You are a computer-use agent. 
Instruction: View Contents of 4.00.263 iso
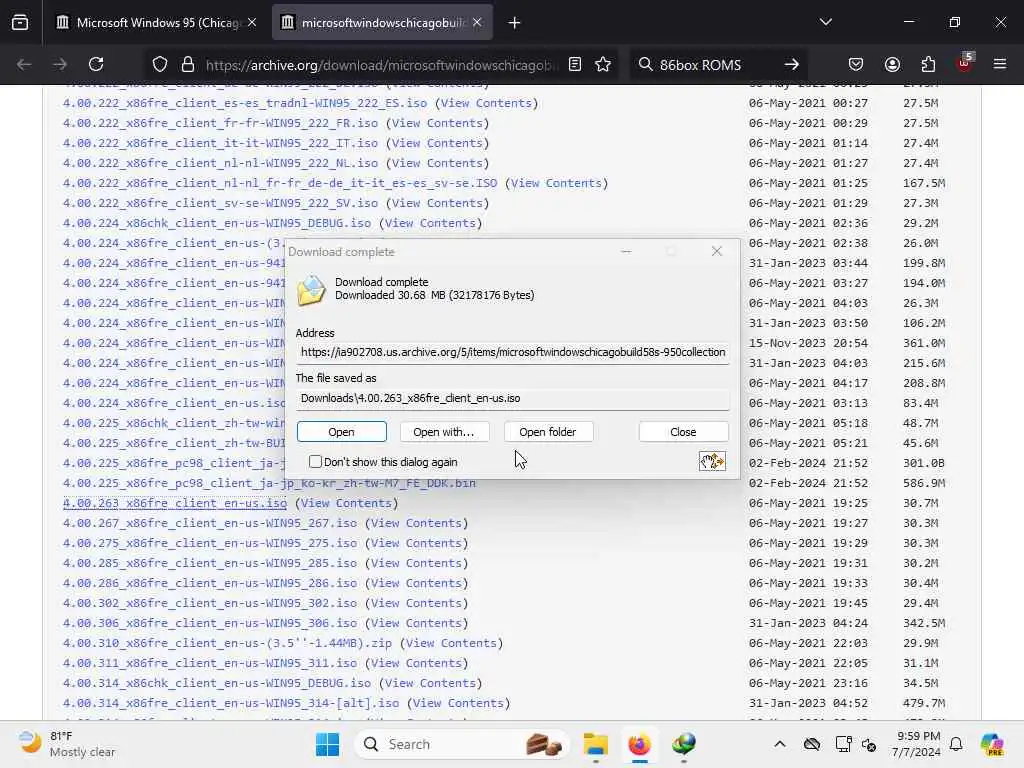click(346, 503)
